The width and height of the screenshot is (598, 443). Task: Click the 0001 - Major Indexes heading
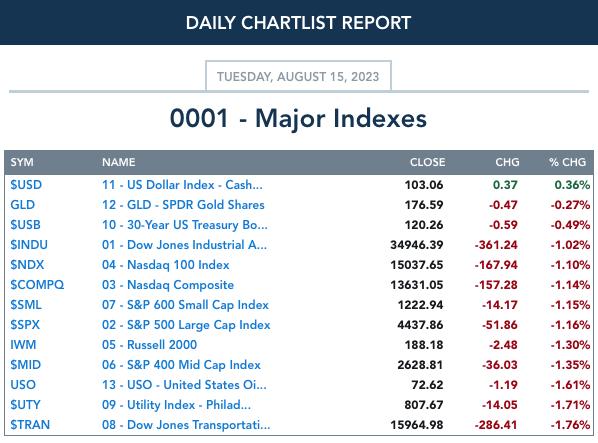[298, 118]
